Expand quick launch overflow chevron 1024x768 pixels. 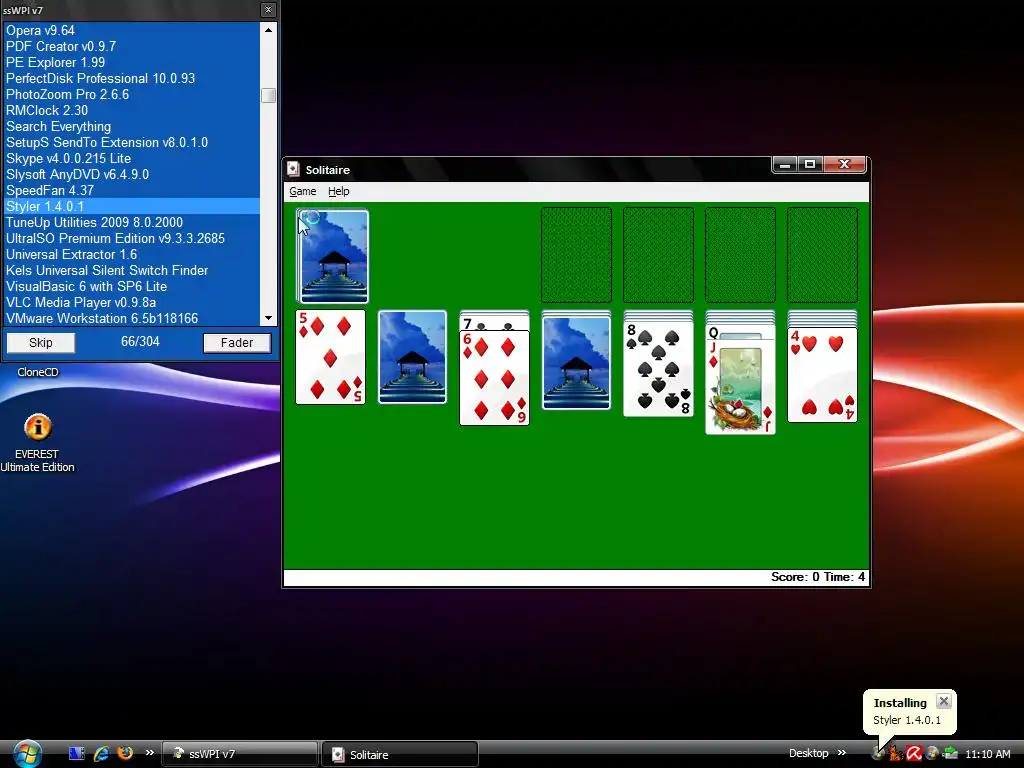pyautogui.click(x=150, y=753)
